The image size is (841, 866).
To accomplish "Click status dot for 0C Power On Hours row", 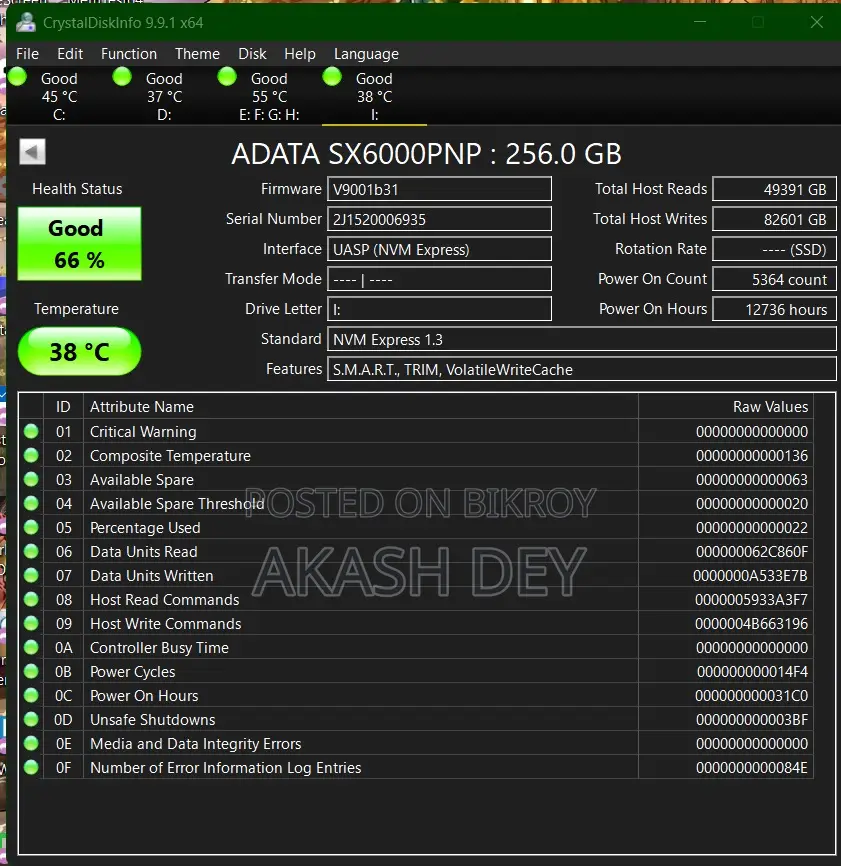I will (31, 695).
